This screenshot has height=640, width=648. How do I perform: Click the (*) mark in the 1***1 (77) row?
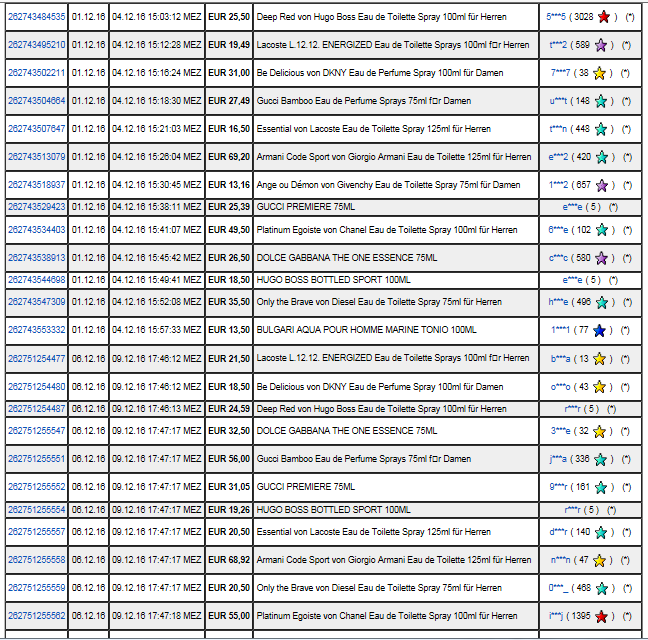(625, 330)
